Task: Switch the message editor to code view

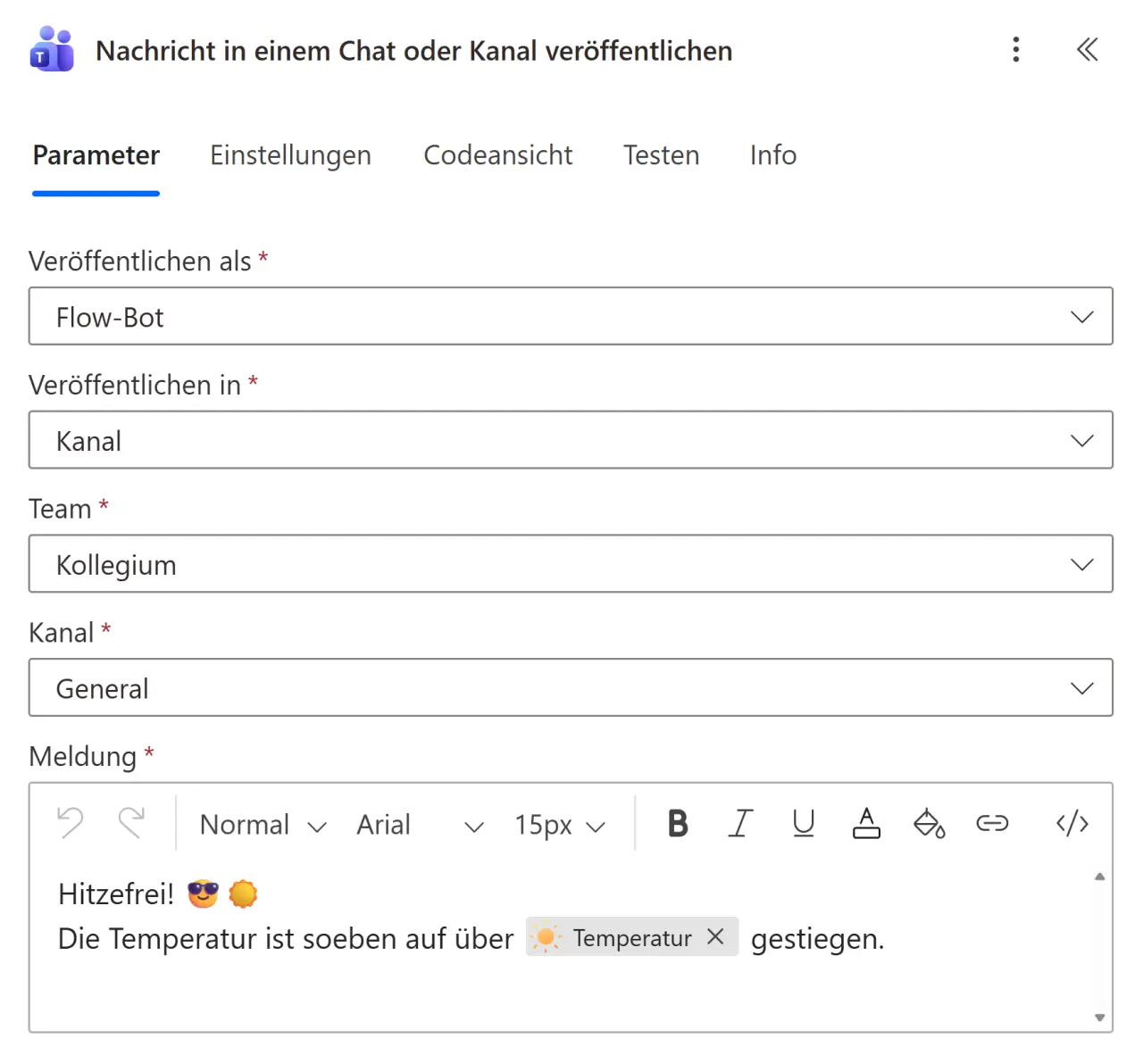Action: (x=1072, y=824)
